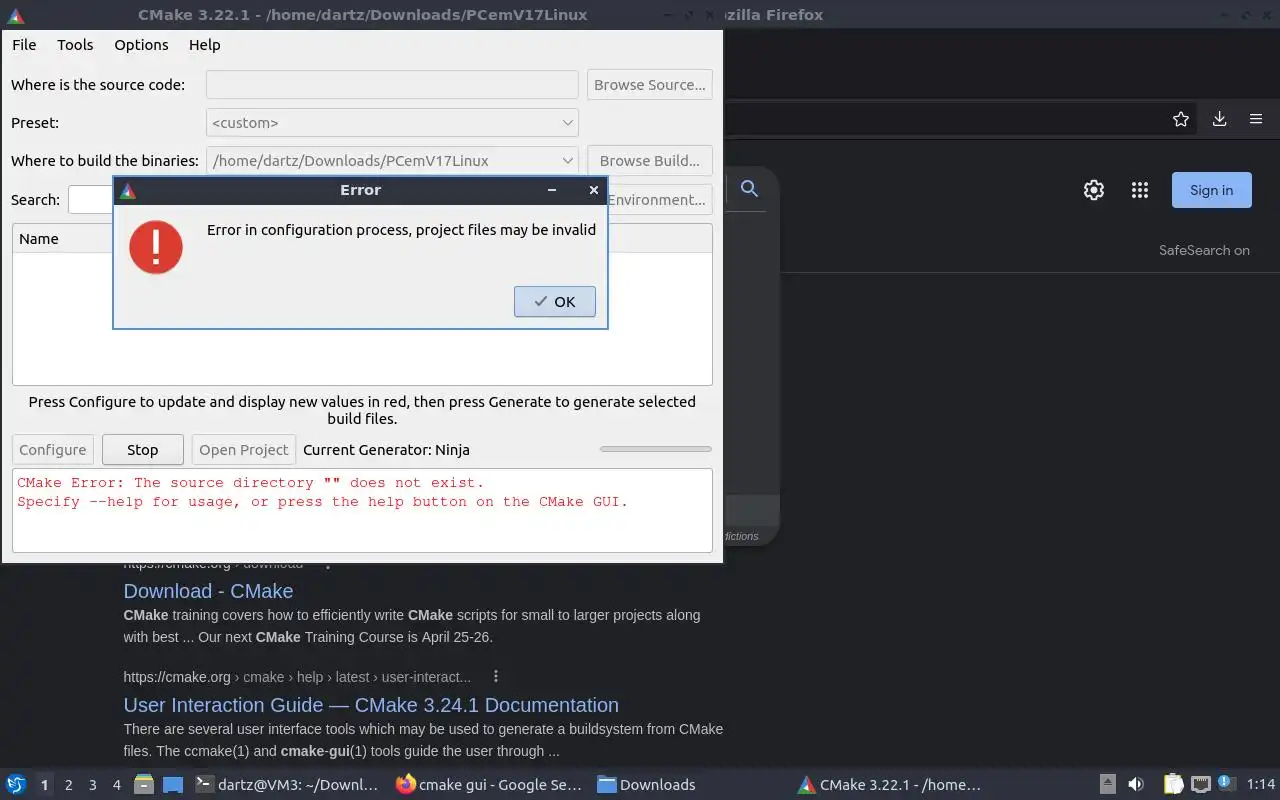The height and width of the screenshot is (800, 1280).
Task: Click the cmake.org help breadcrumb URL
Action: coord(297,677)
